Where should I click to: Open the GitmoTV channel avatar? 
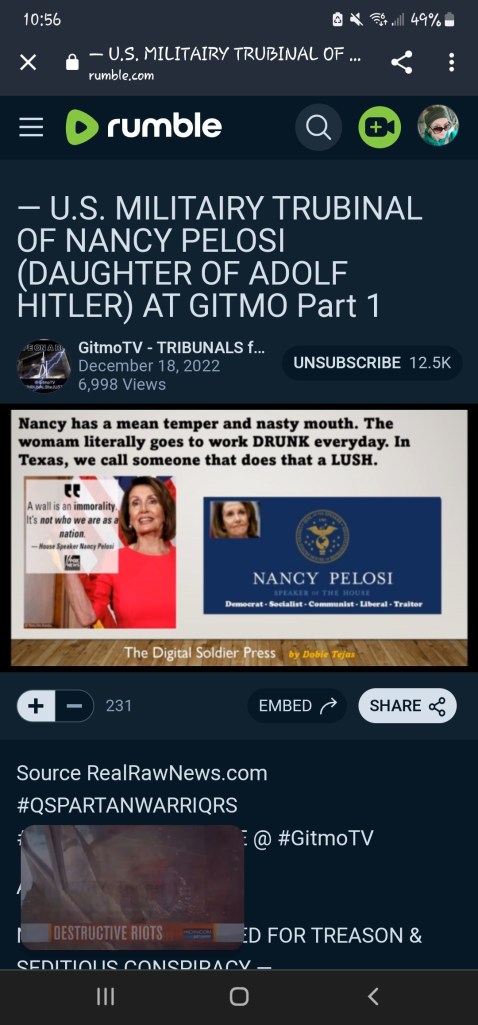43,365
